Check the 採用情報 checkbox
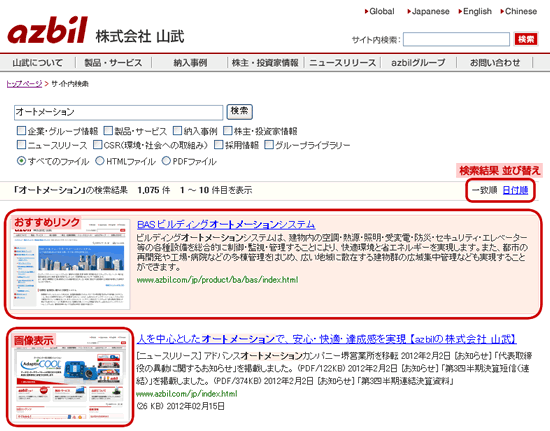The image size is (550, 431). [x=219, y=144]
